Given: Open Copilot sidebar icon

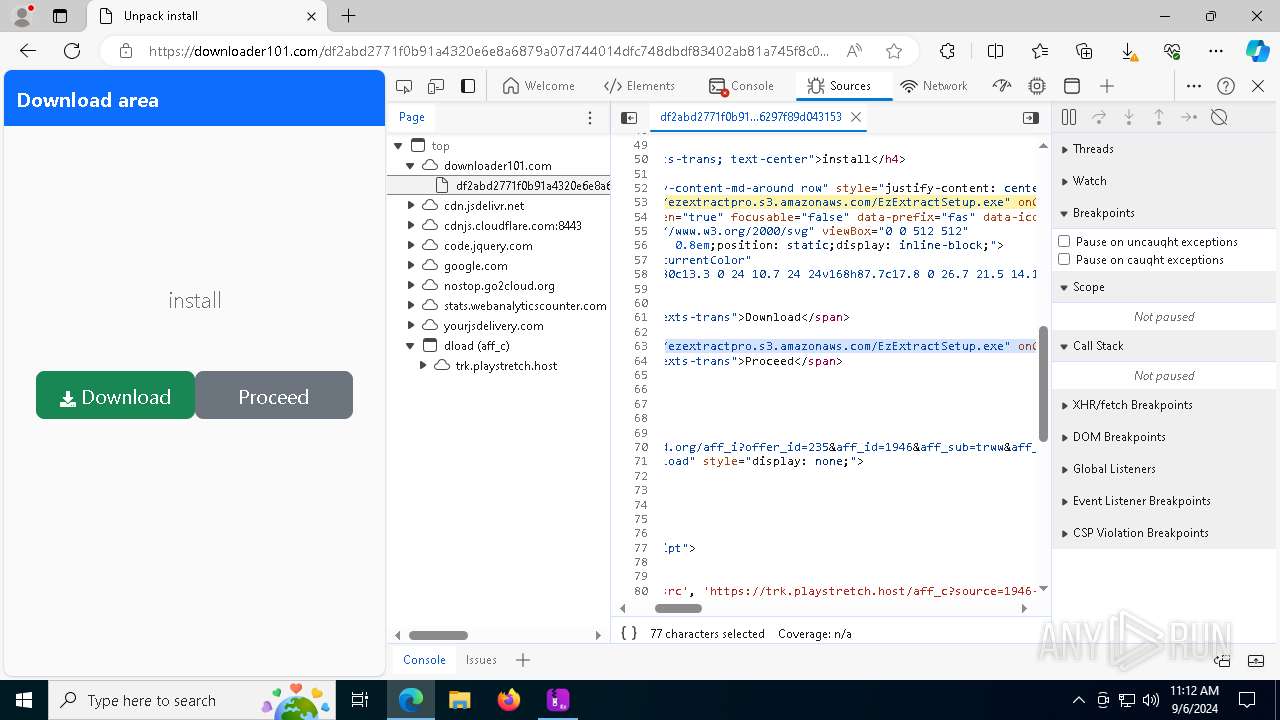Looking at the screenshot, I should coord(1258,51).
